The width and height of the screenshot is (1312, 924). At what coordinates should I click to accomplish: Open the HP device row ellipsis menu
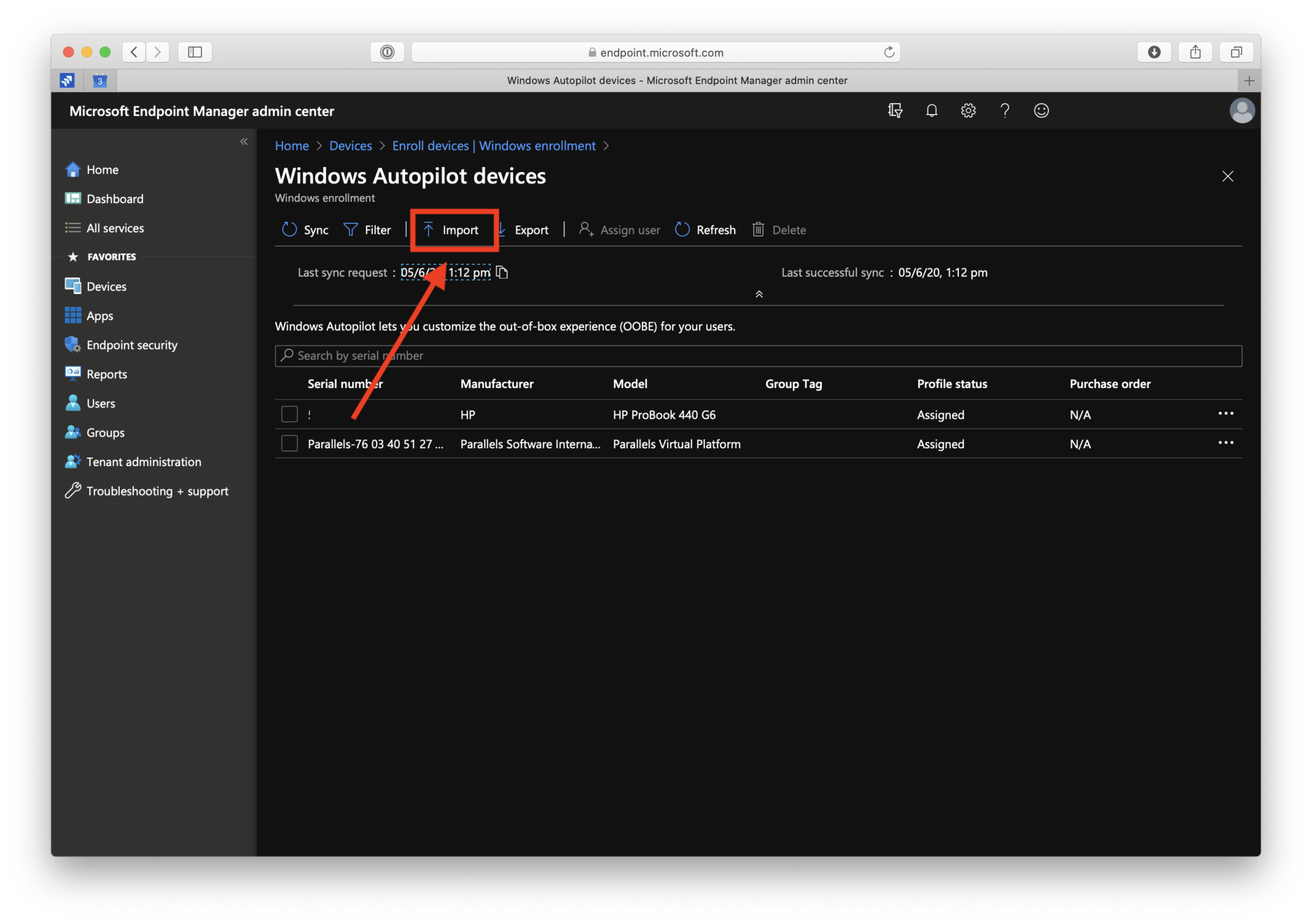(x=1226, y=413)
